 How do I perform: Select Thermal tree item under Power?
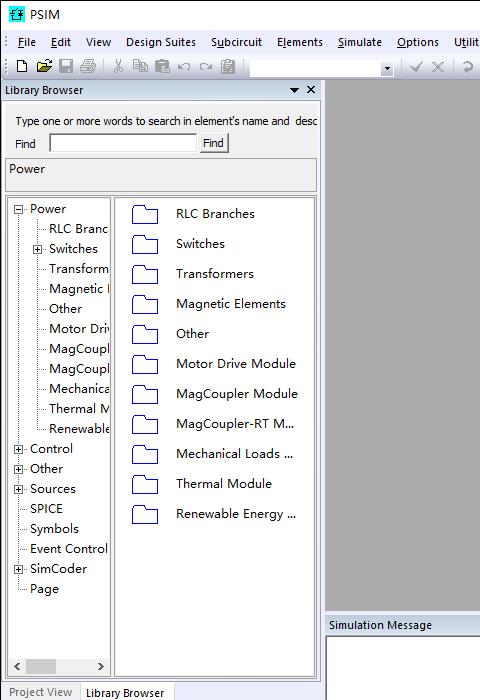tap(79, 409)
